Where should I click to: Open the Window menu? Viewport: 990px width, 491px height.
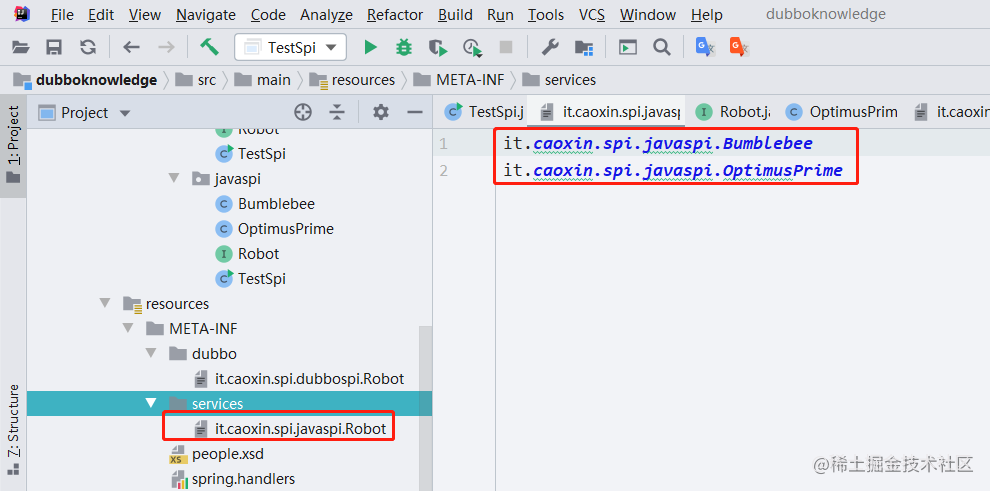(648, 15)
